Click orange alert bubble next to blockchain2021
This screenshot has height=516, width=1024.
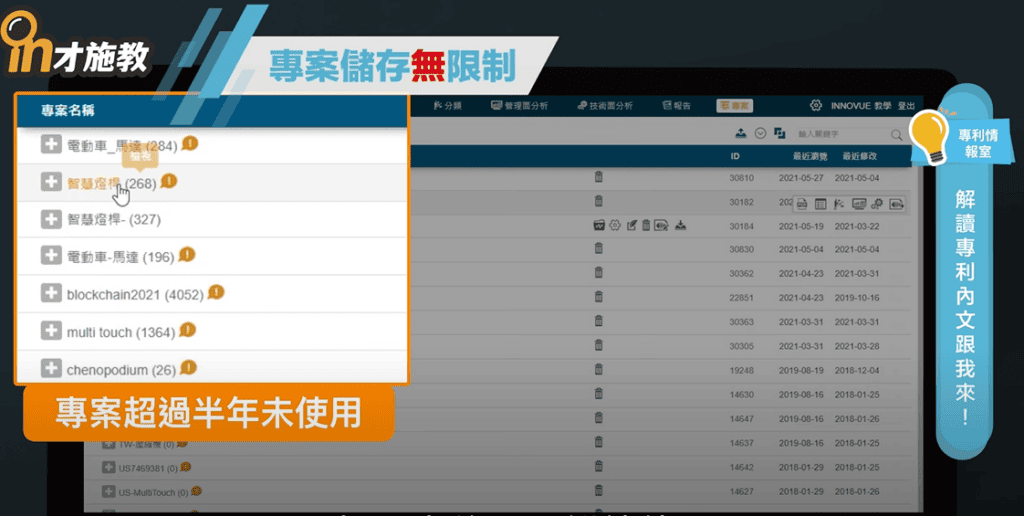click(216, 293)
